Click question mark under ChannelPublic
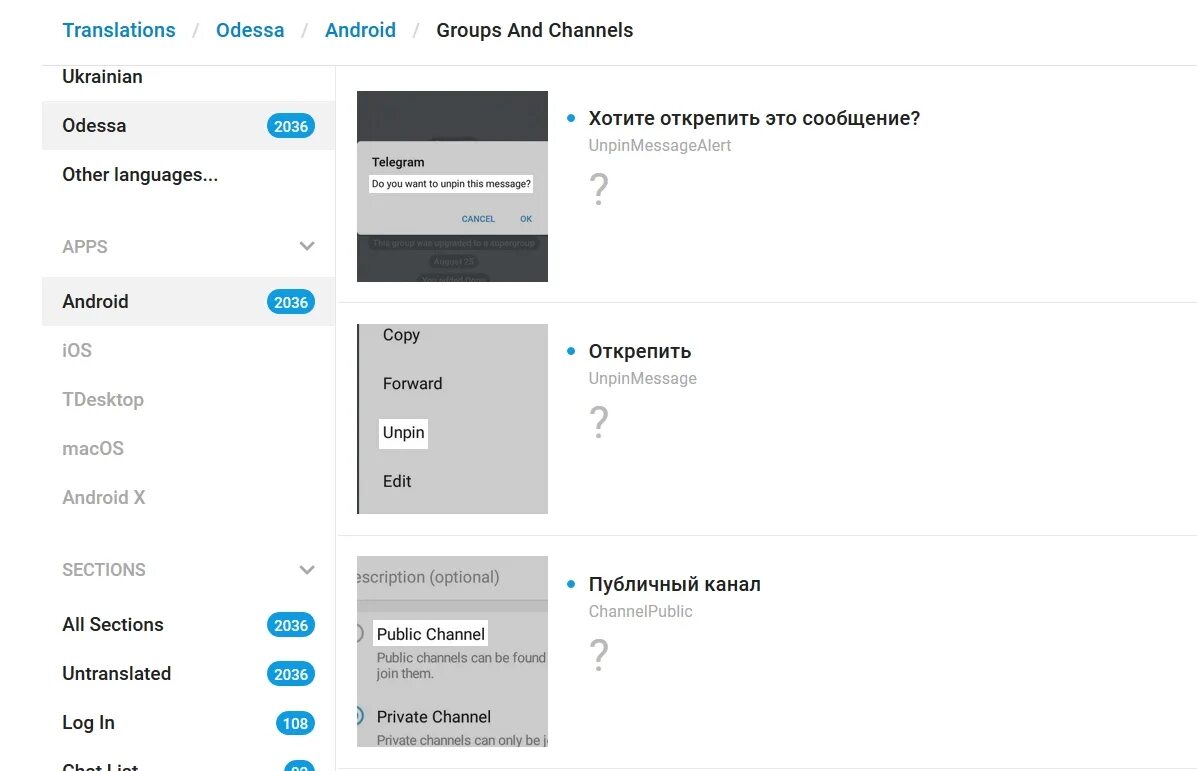Image resolution: width=1197 pixels, height=771 pixels. pyautogui.click(x=599, y=655)
